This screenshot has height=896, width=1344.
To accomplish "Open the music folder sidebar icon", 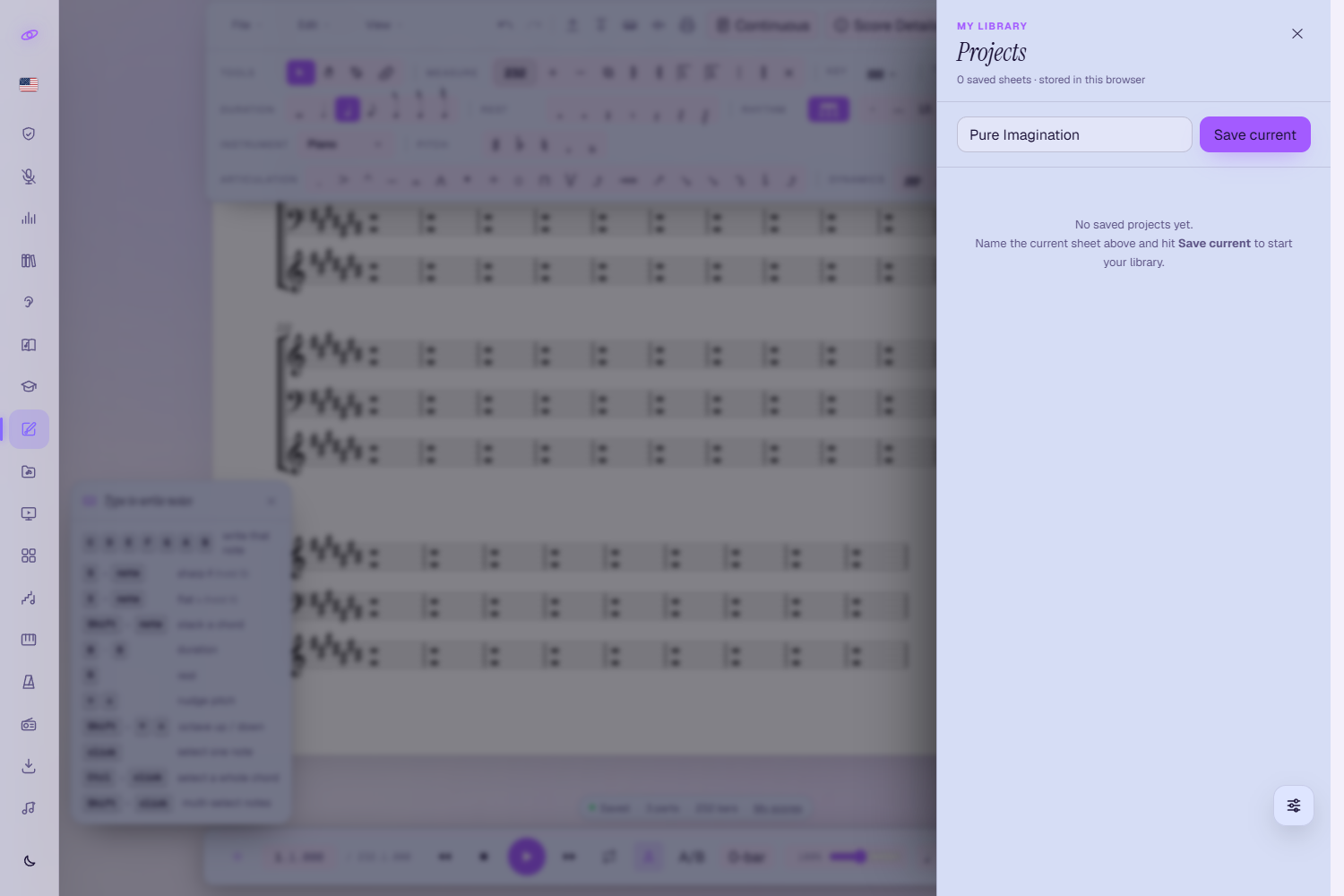I will (29, 471).
